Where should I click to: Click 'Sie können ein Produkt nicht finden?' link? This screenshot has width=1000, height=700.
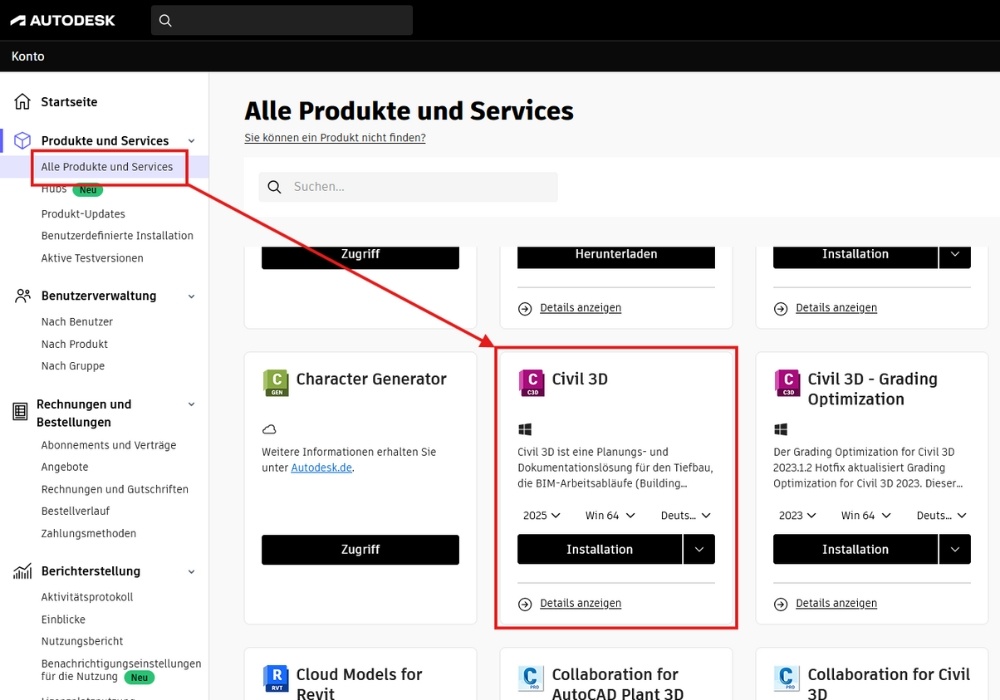pyautogui.click(x=335, y=138)
